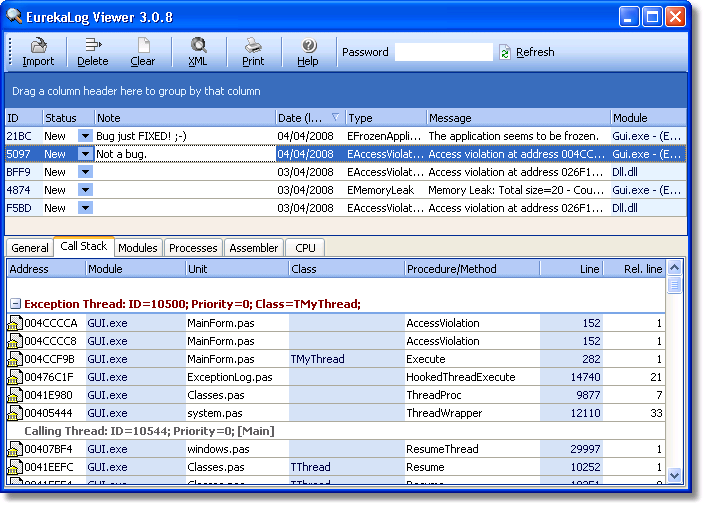The image size is (704, 505).
Task: Select the 'Bug just FIXED! ;-)' note cell
Action: (185, 136)
